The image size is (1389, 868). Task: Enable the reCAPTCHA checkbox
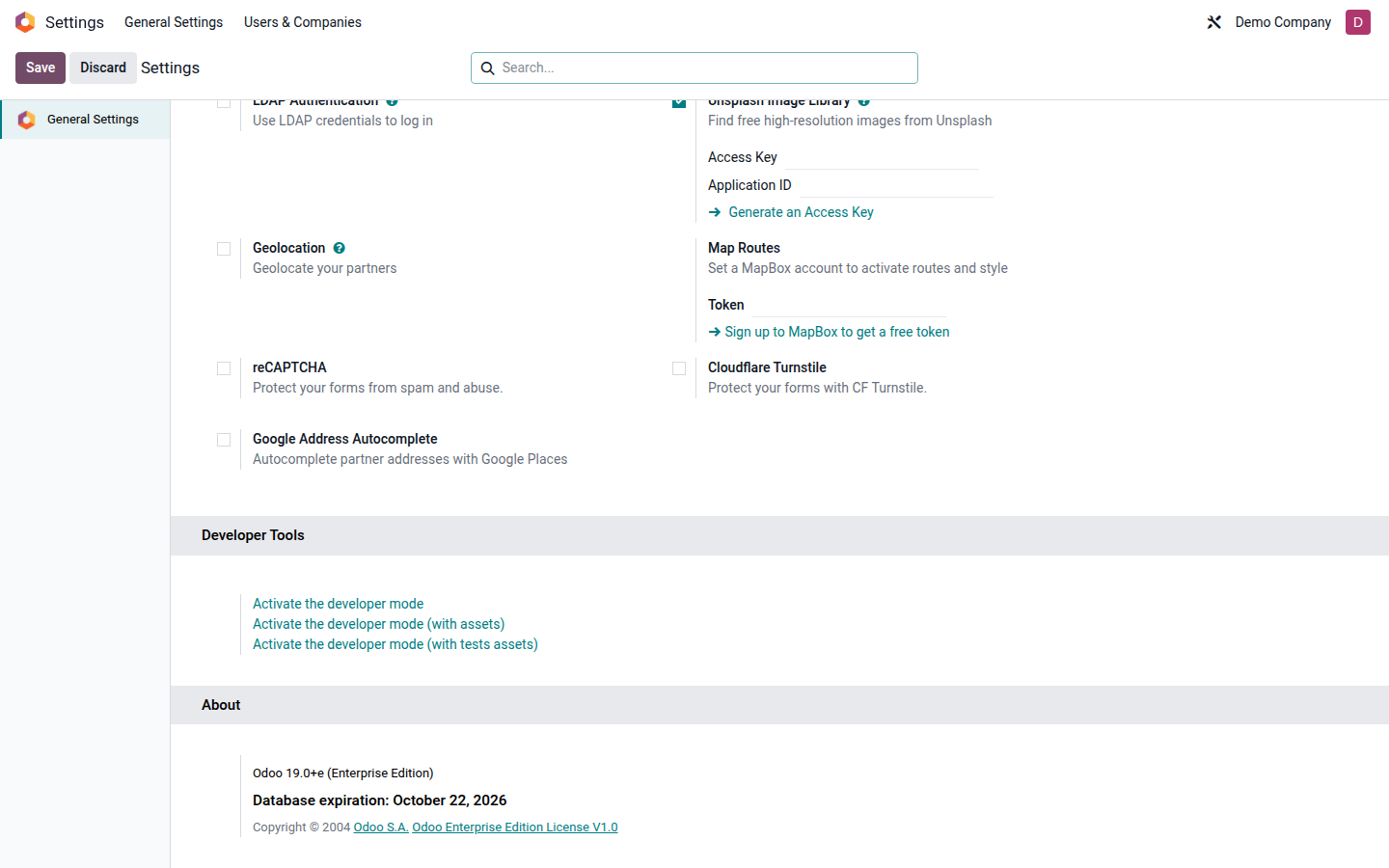coord(224,368)
